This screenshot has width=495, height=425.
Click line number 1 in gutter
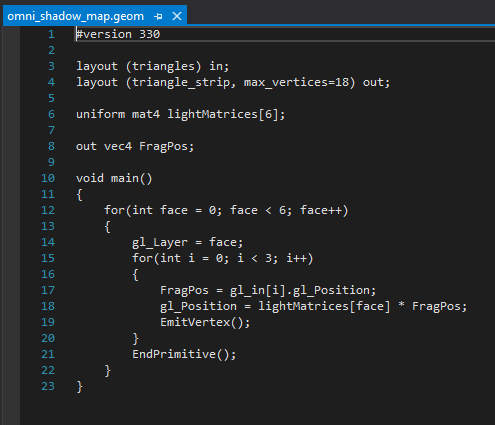(x=51, y=34)
